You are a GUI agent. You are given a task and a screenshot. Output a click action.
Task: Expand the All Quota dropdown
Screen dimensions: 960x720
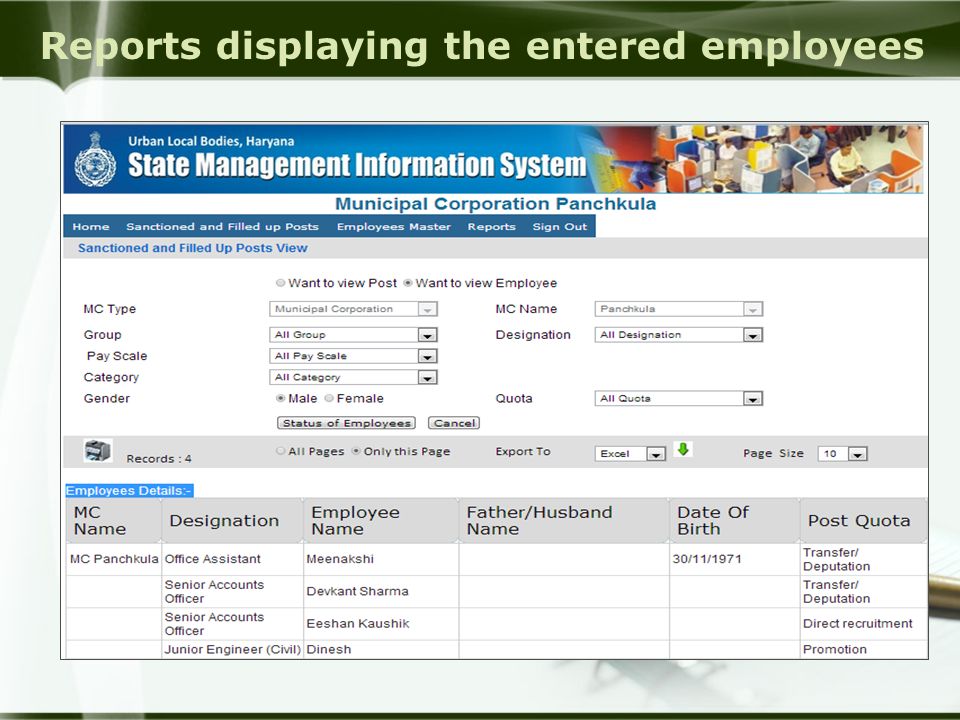click(x=678, y=399)
